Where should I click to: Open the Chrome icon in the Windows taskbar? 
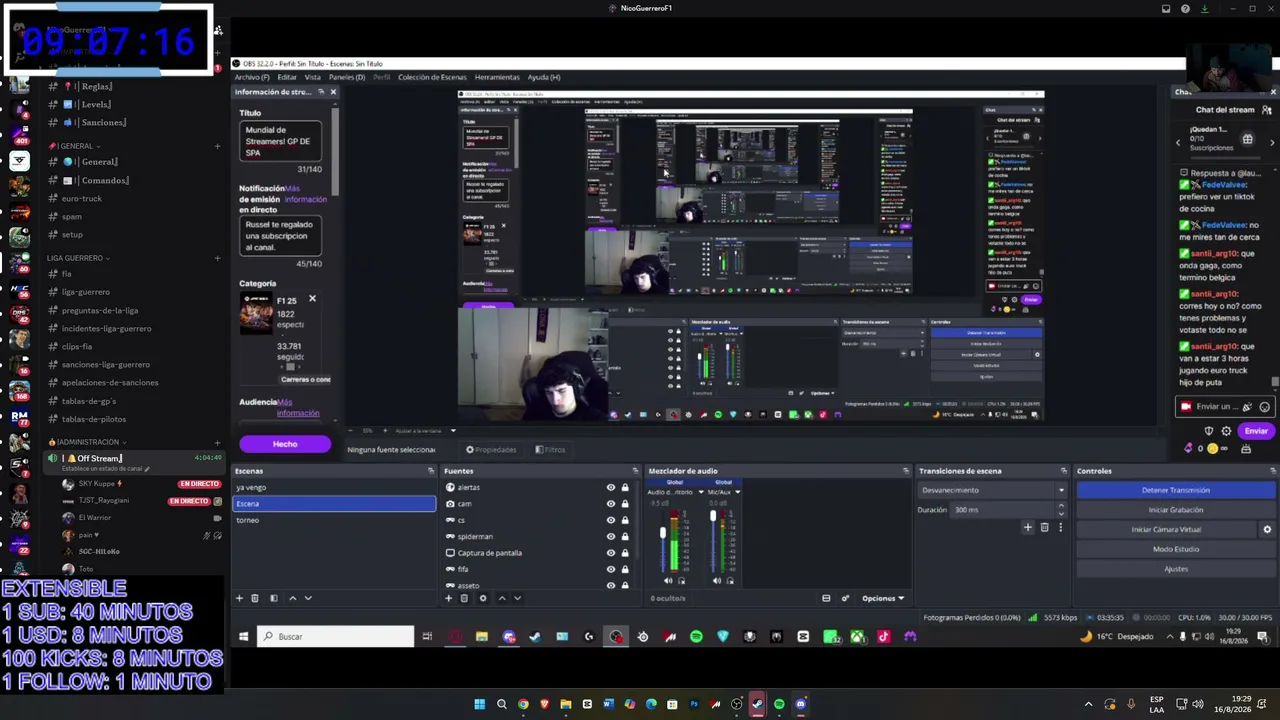tap(523, 704)
